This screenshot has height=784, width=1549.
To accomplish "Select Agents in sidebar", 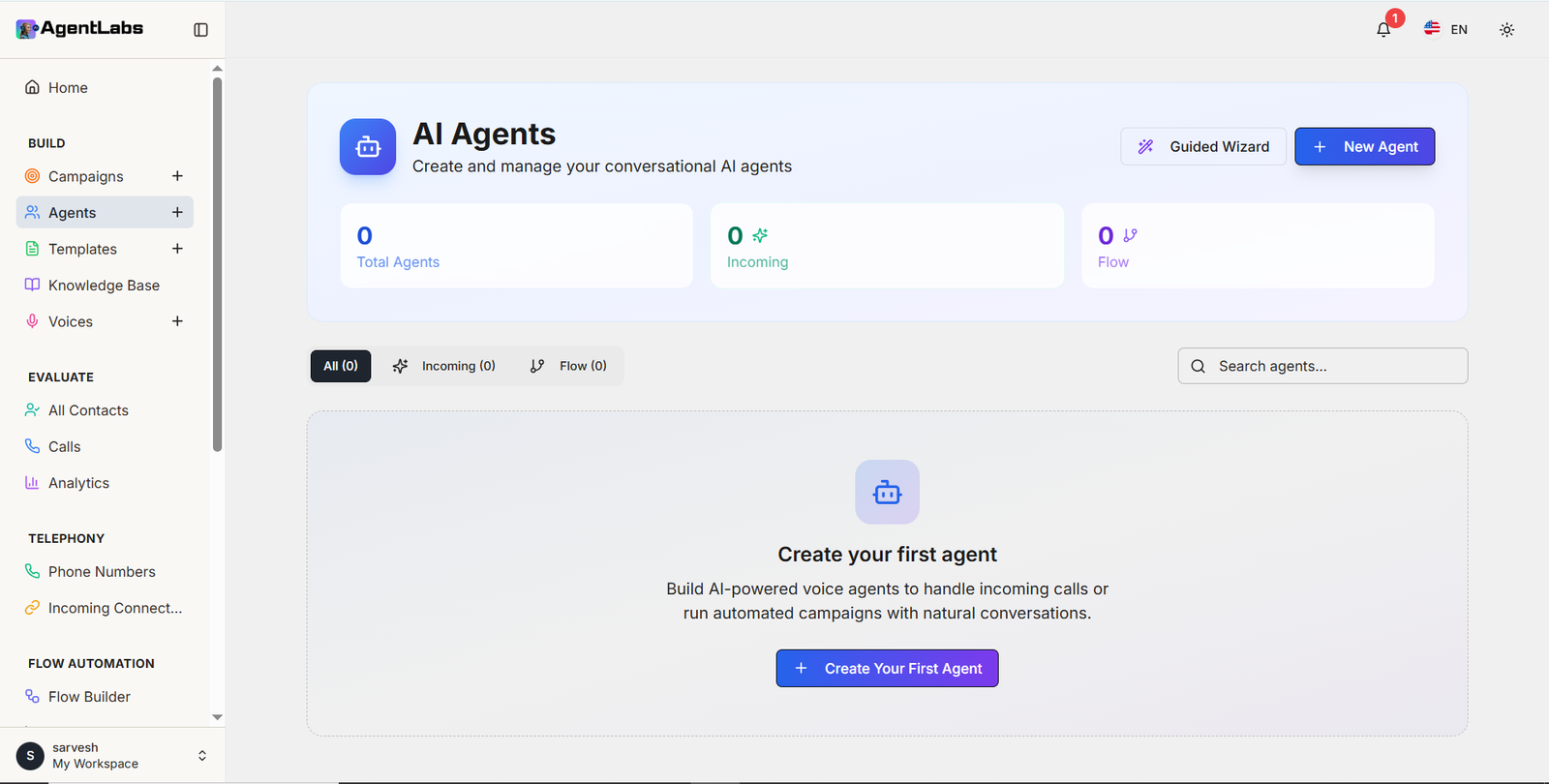I will [x=105, y=213].
